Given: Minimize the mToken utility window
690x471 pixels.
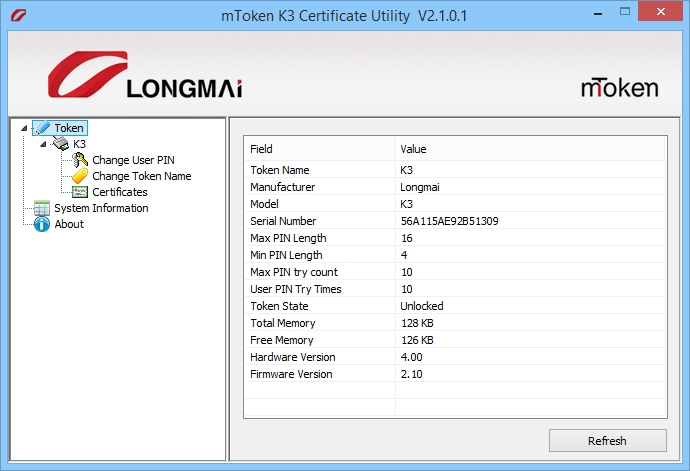Looking at the screenshot, I should coord(598,13).
